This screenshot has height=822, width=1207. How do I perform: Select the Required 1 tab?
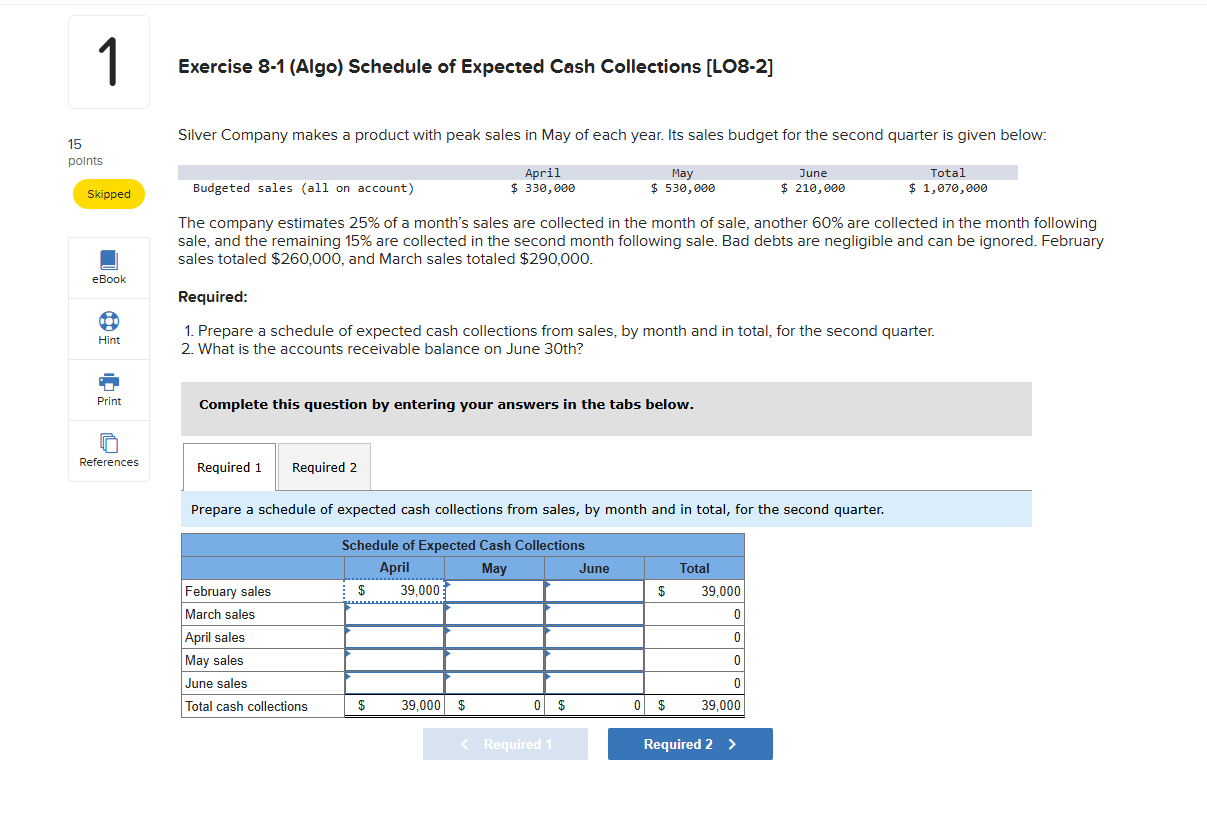pos(228,466)
